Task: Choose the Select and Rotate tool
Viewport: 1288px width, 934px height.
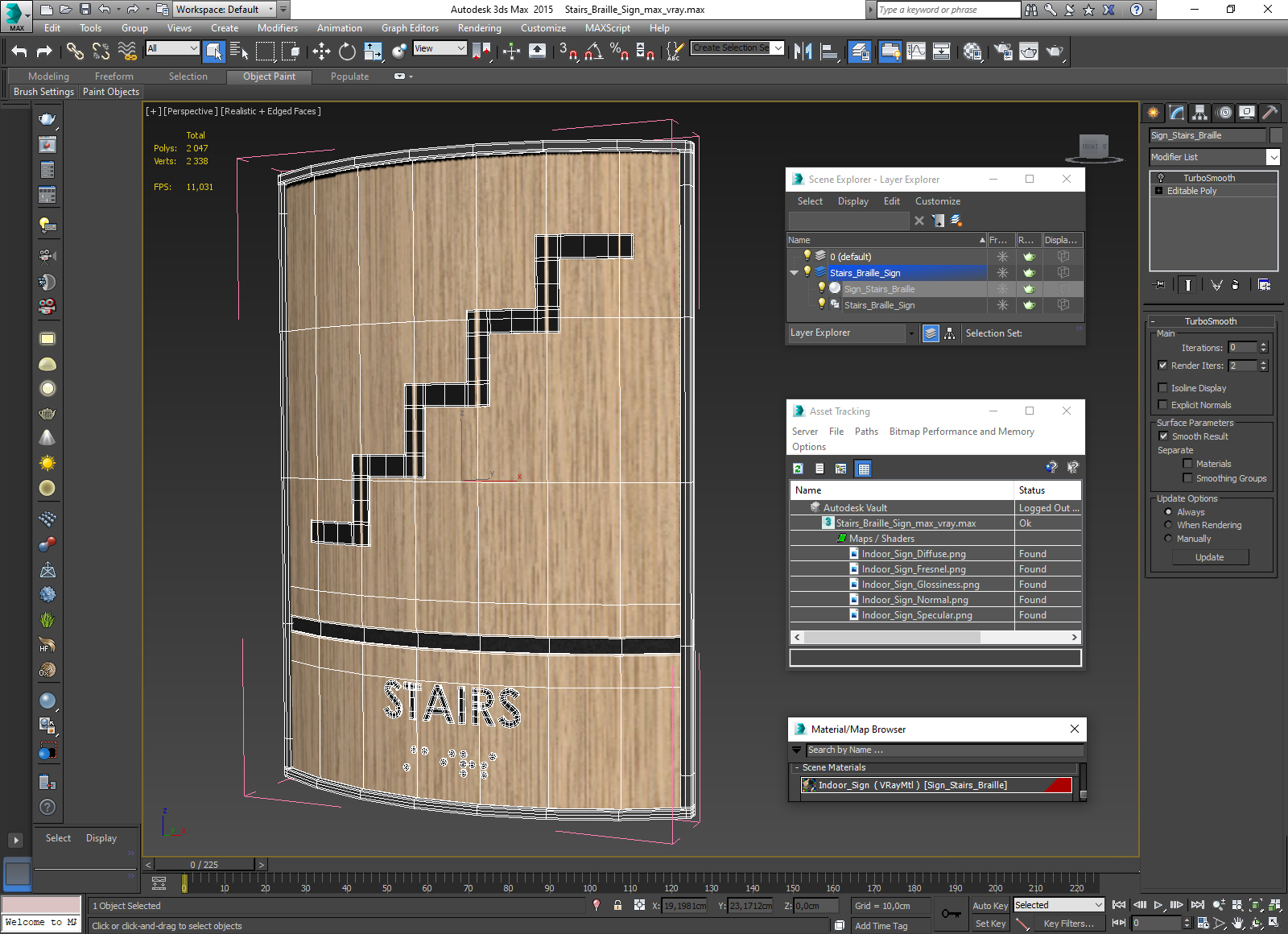Action: tap(347, 52)
